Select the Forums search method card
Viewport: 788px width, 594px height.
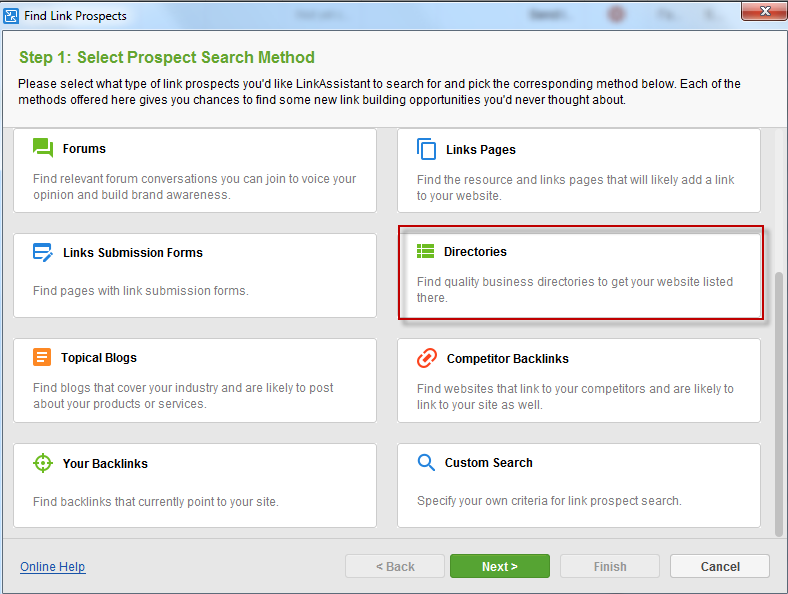(195, 170)
